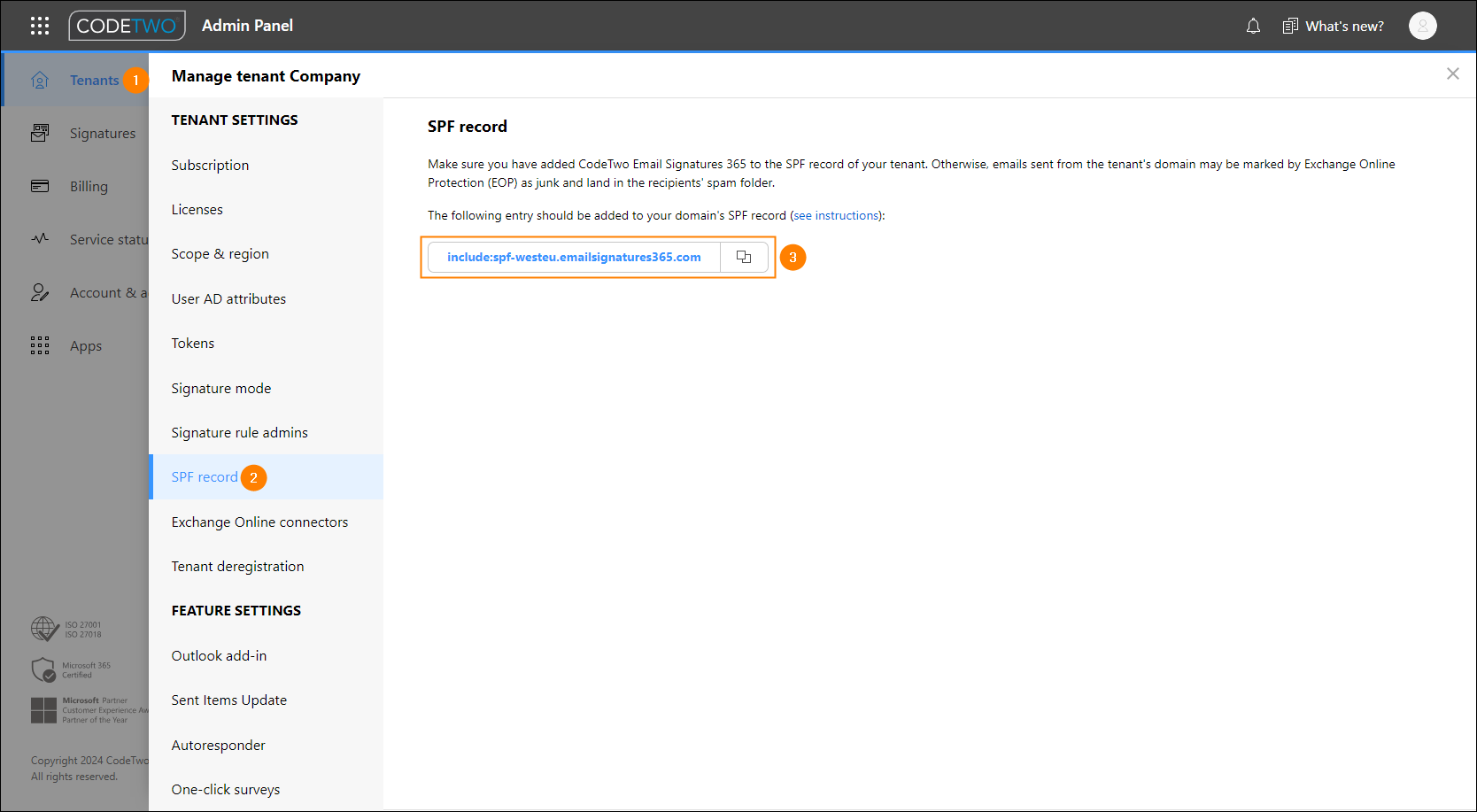This screenshot has height=812, width=1477.
Task: Select the SPF record menu item
Action: [266, 476]
